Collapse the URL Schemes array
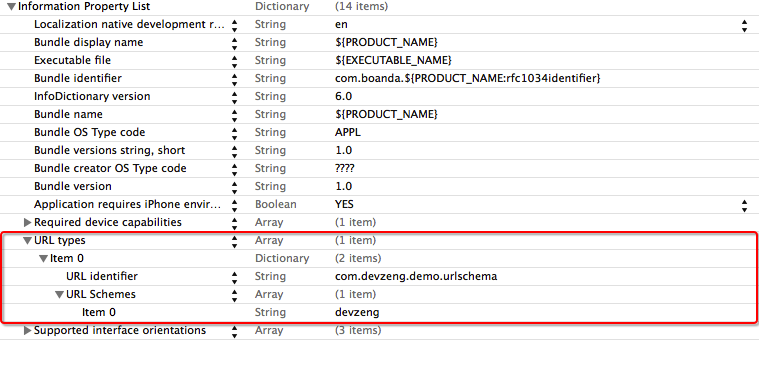Viewport: 759px width, 385px height. click(x=60, y=294)
